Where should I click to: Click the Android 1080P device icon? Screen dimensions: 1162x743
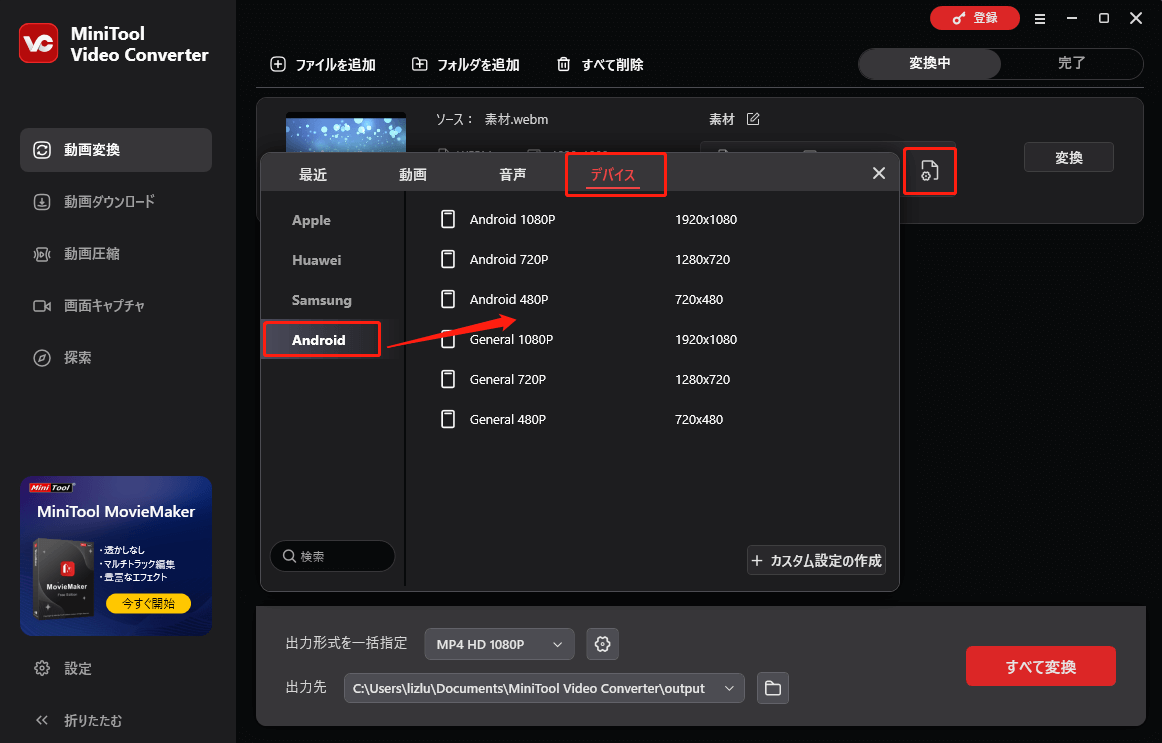click(x=448, y=219)
